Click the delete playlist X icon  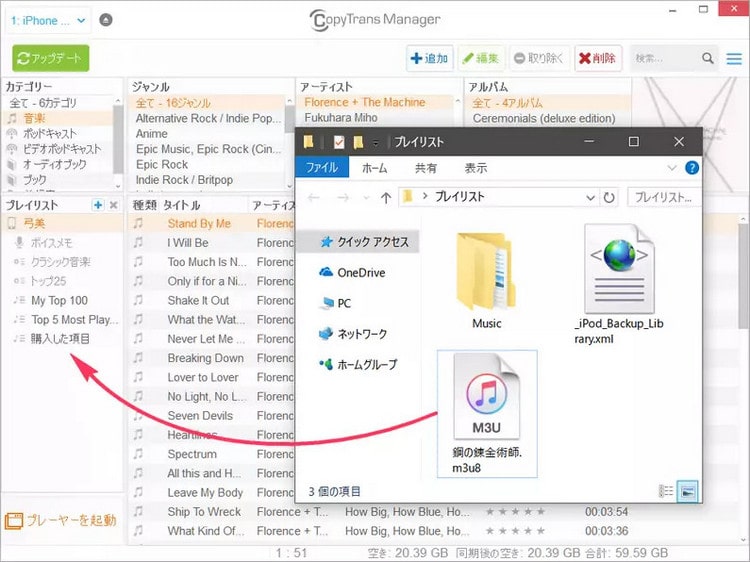[x=114, y=205]
